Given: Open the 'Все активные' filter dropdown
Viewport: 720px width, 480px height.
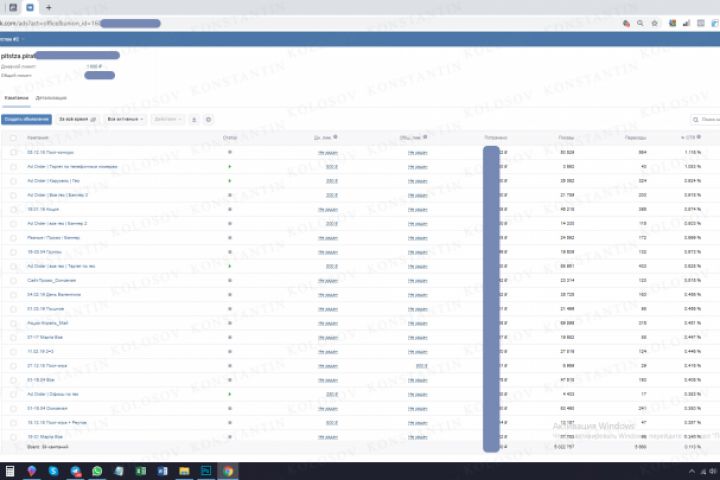Looking at the screenshot, I should (125, 119).
